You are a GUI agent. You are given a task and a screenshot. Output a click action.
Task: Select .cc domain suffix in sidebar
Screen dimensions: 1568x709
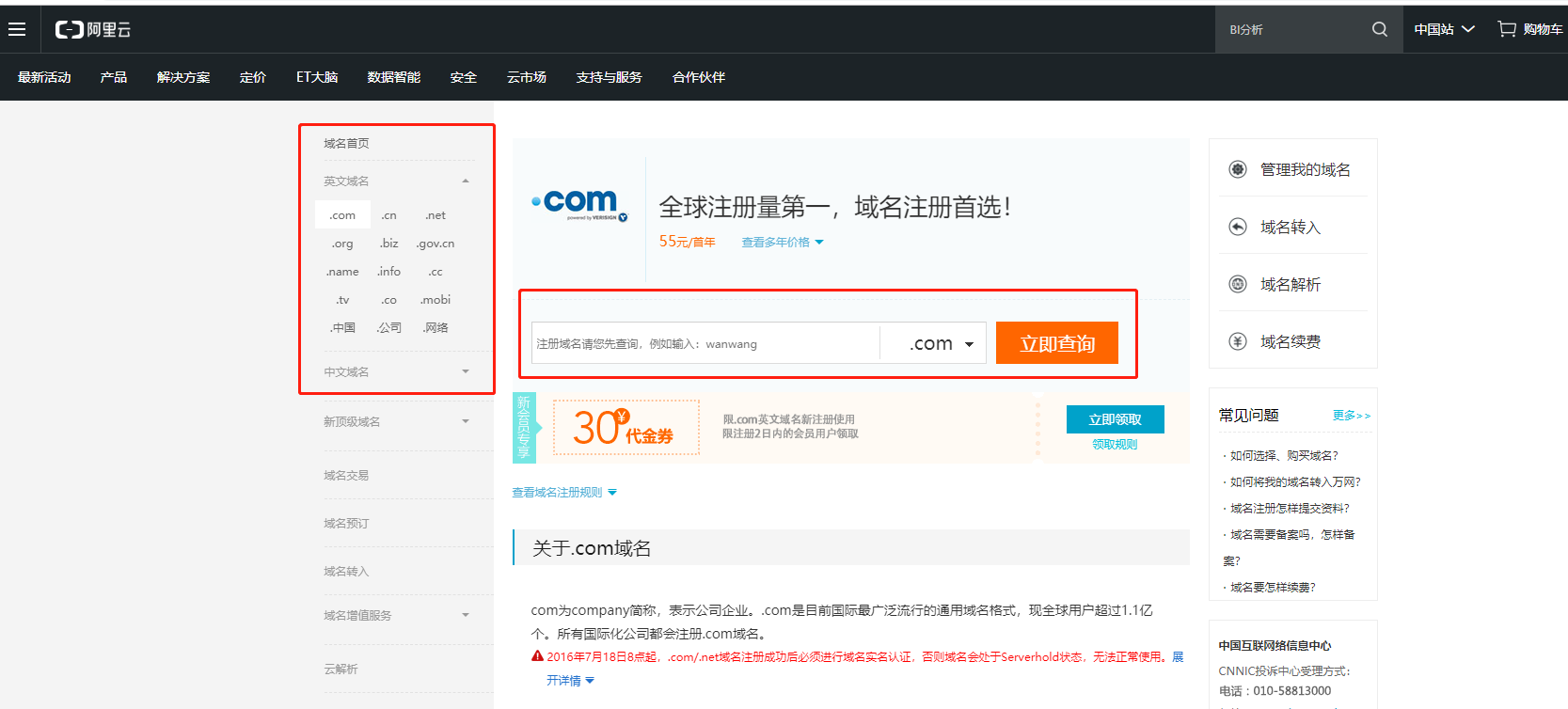pos(436,272)
